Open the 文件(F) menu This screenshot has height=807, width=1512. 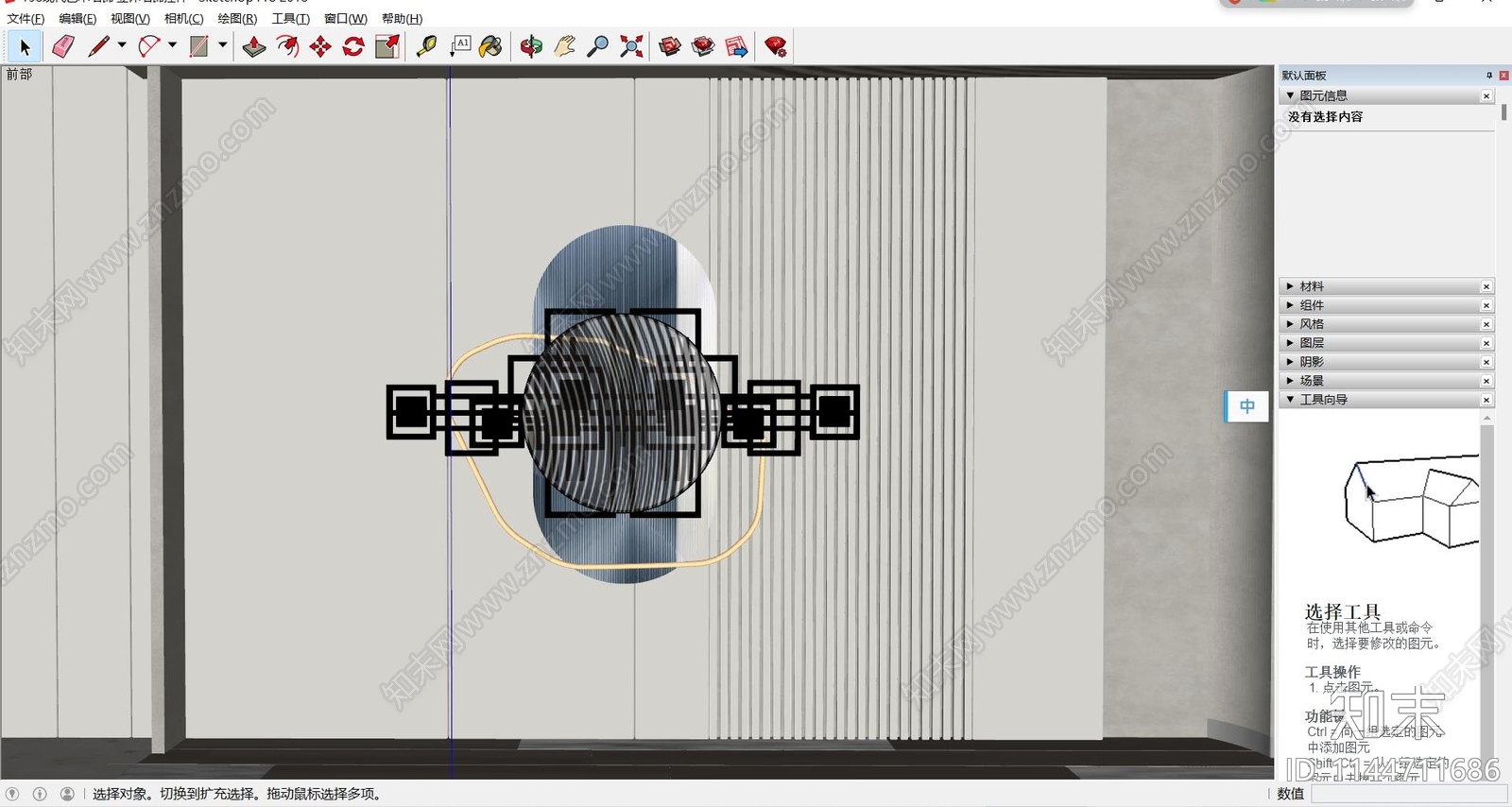coord(26,19)
